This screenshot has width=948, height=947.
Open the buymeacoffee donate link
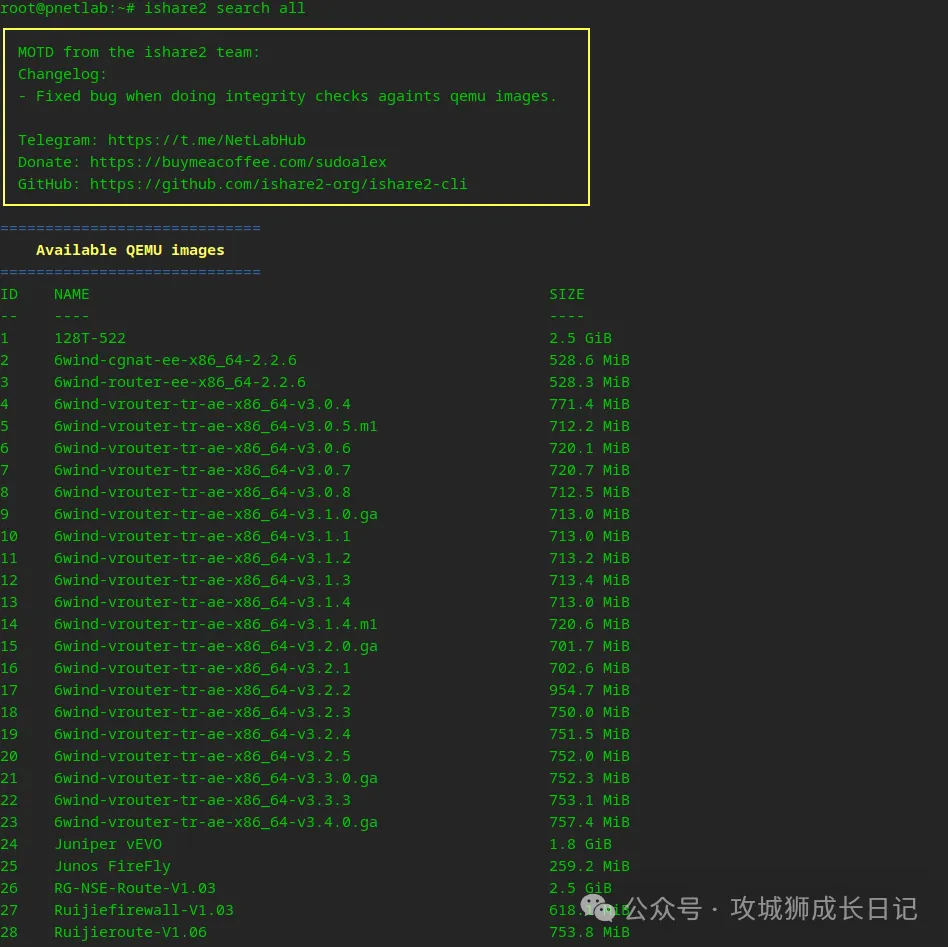coord(238,162)
